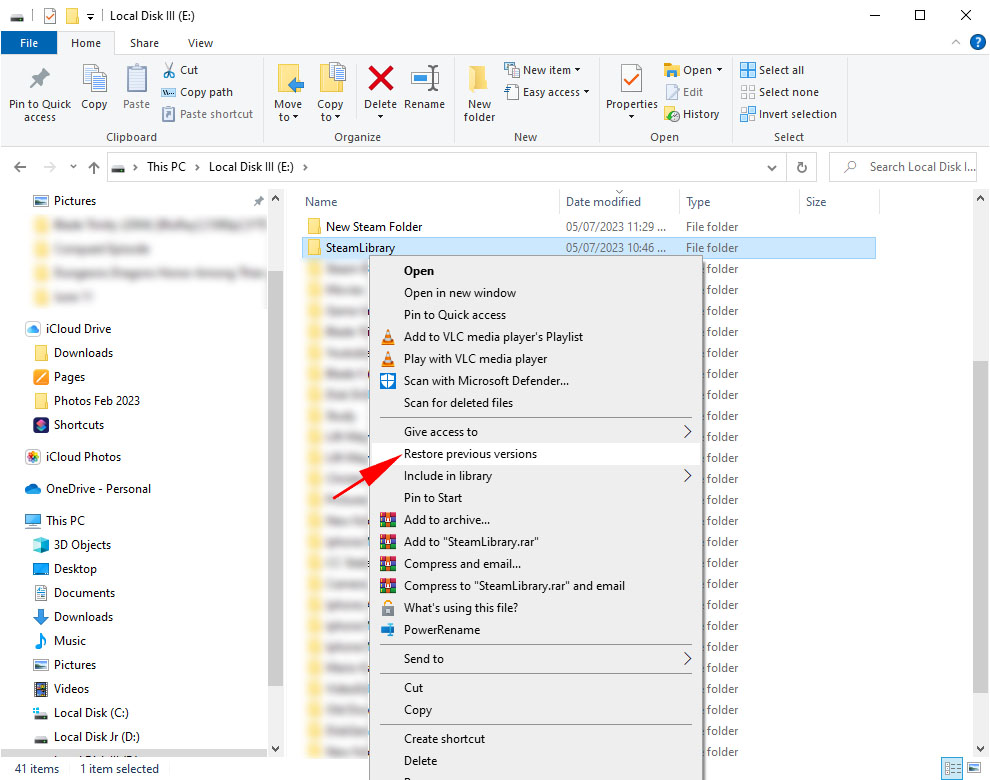Select the New Steam Folder row

coord(588,227)
